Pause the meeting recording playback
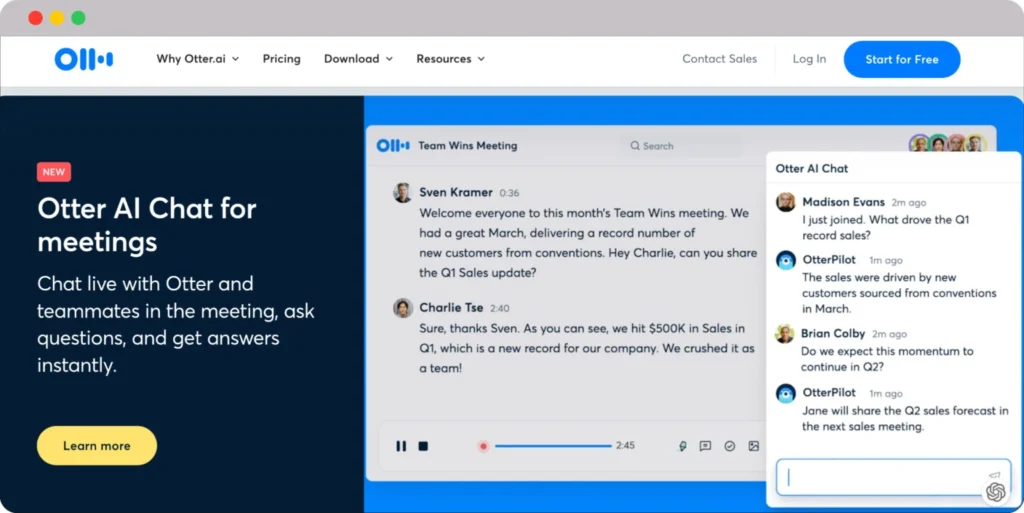1024x513 pixels. pos(401,446)
